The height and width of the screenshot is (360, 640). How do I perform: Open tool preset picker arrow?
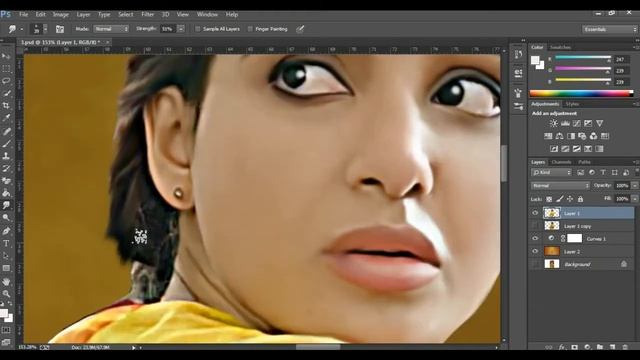(x=22, y=29)
